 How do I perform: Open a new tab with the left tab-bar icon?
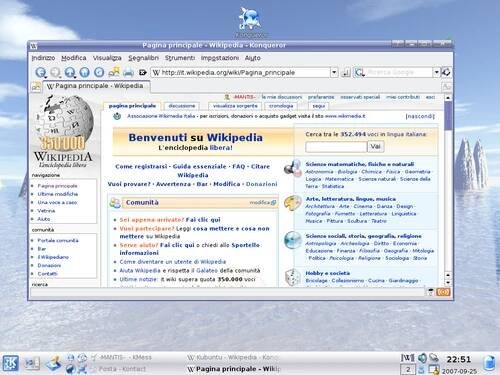35,87
